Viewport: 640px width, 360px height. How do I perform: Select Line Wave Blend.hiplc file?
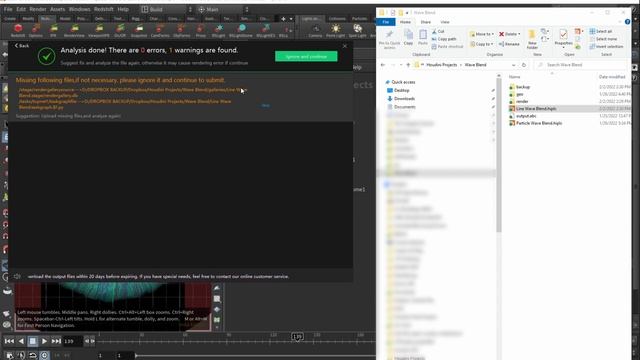536,109
